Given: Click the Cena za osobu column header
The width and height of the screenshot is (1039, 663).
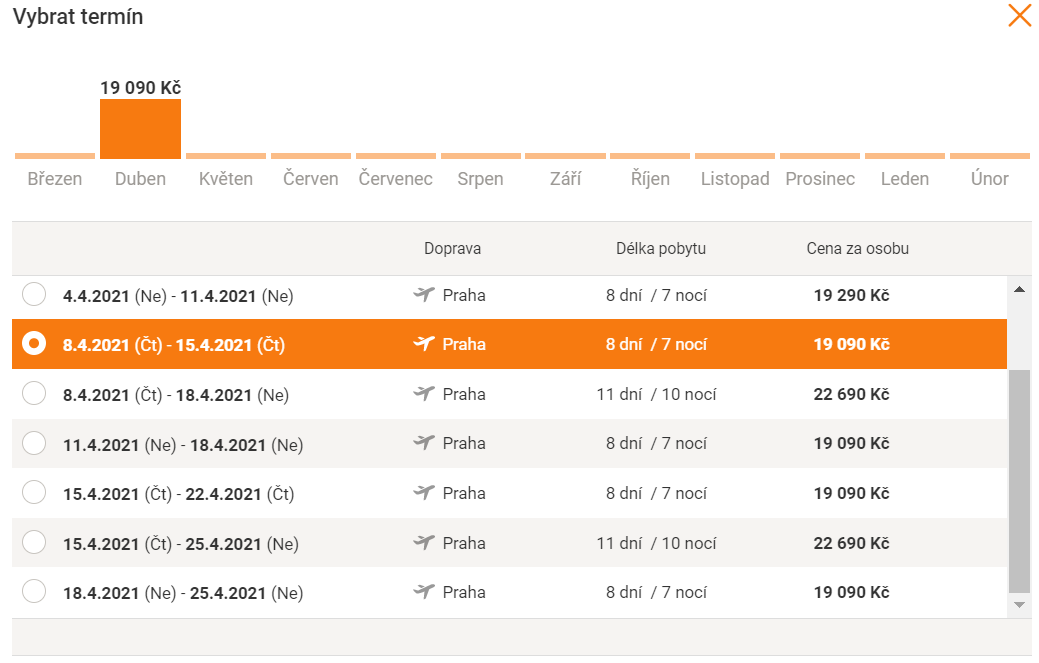Looking at the screenshot, I should click(x=857, y=249).
